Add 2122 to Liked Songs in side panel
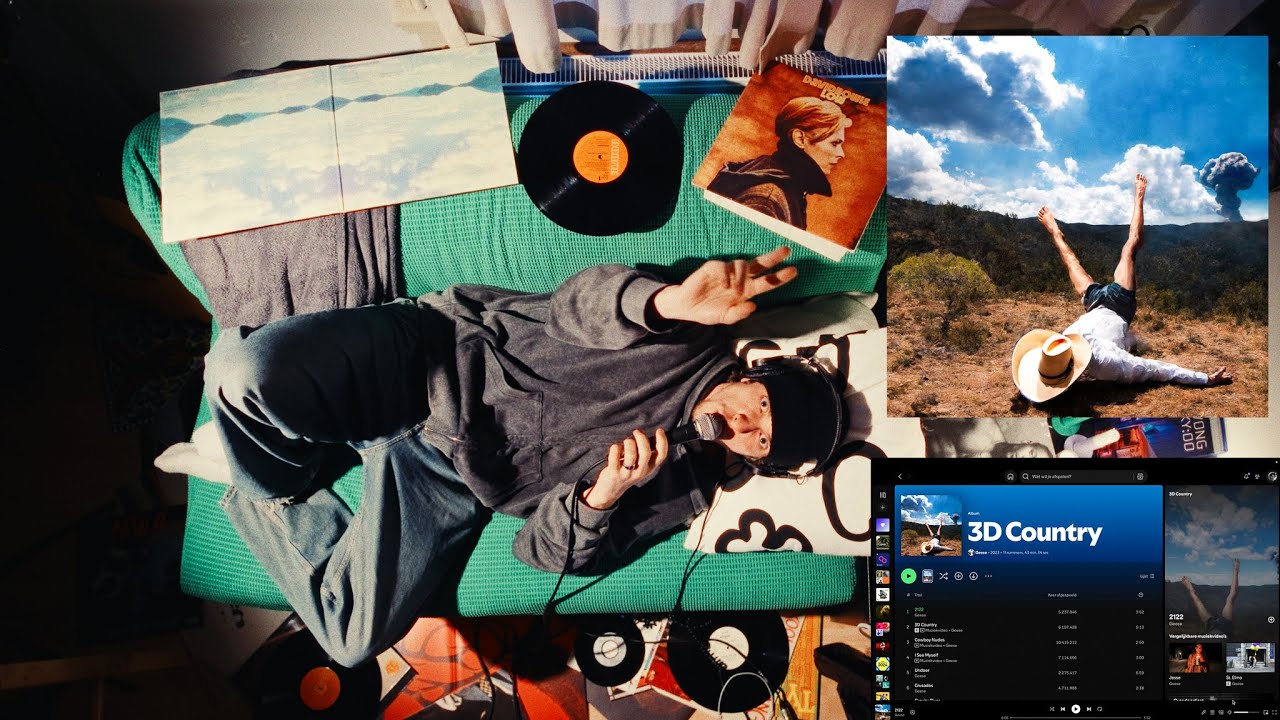 [x=1271, y=620]
